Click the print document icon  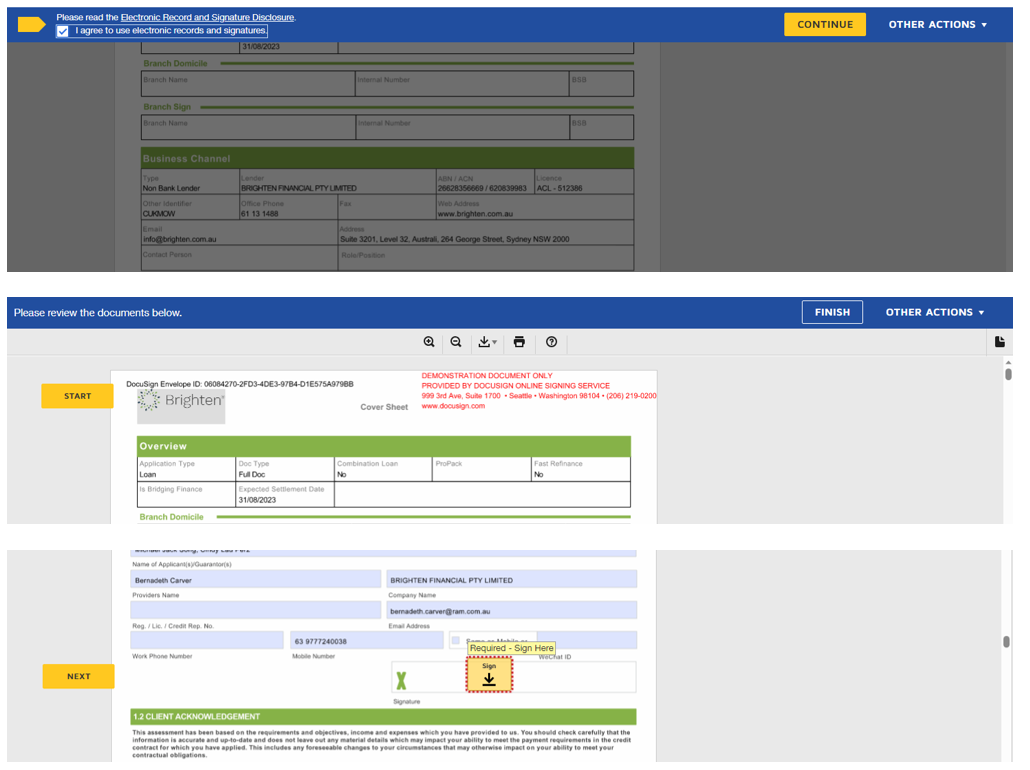click(x=519, y=342)
